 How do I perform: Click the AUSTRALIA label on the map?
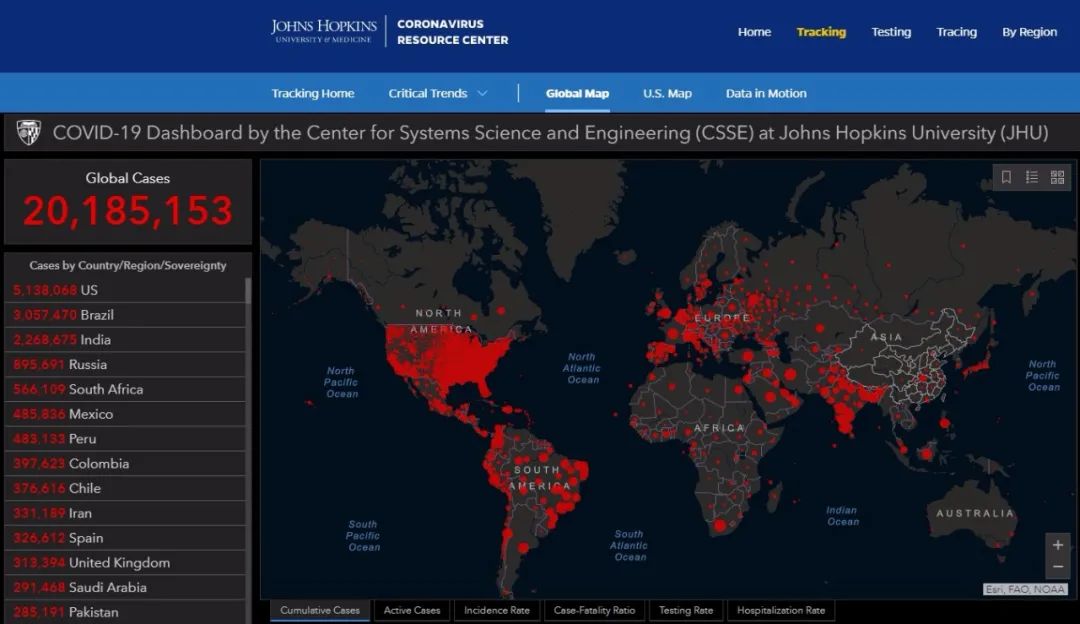(x=975, y=513)
